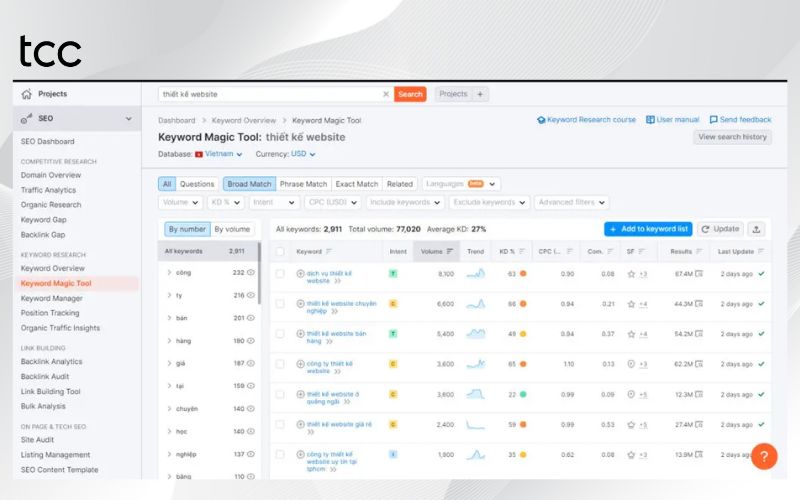Open SERP icon next to 67.4M results
The width and height of the screenshot is (800, 500).
click(x=699, y=274)
